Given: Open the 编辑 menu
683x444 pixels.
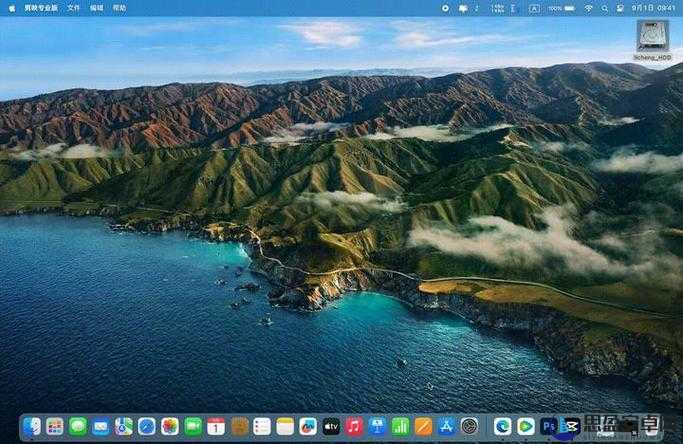Looking at the screenshot, I should tap(96, 8).
